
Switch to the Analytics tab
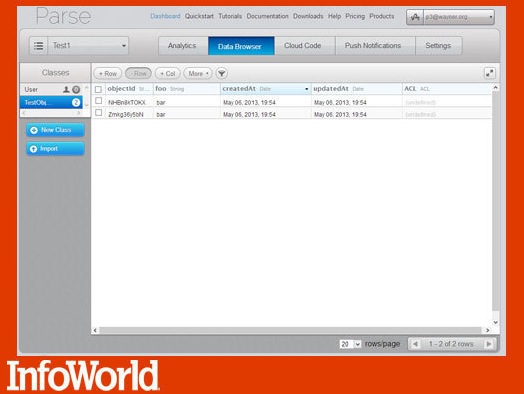[182, 46]
